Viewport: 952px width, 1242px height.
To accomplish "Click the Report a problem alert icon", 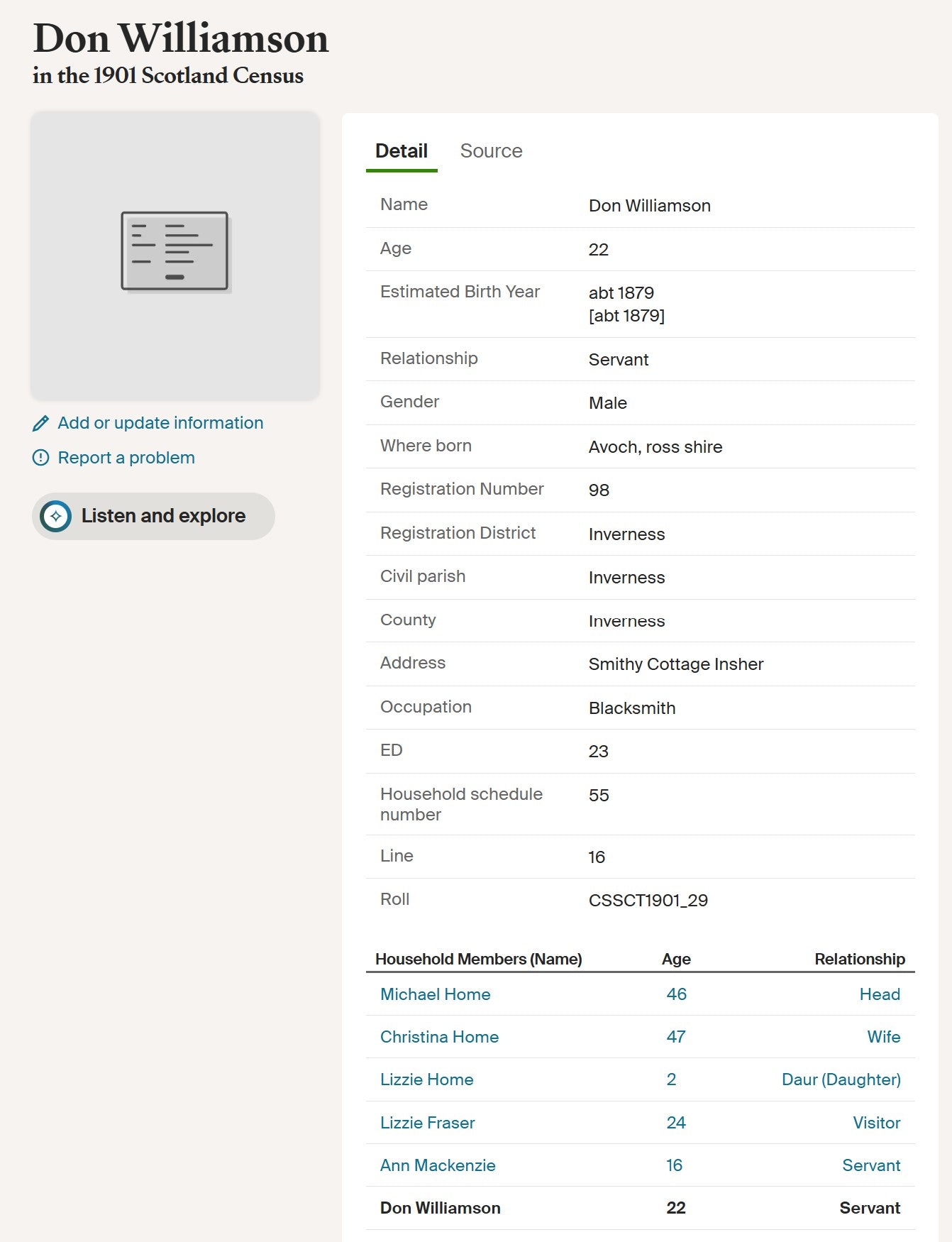I will pos(41,458).
